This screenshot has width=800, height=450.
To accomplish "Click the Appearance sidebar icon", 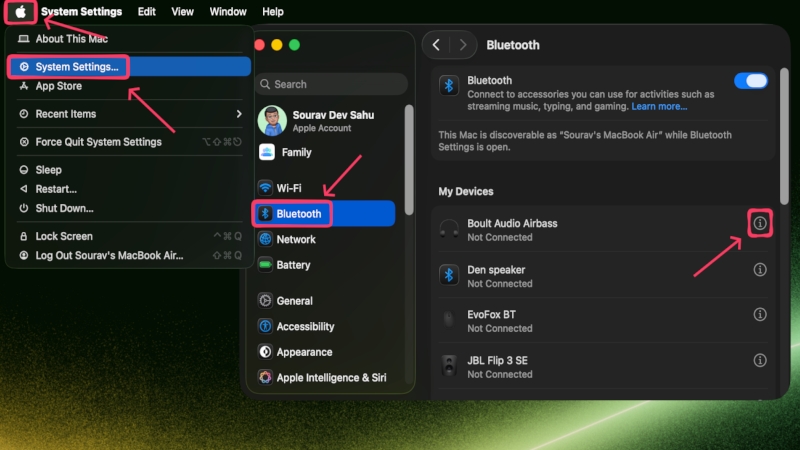I will (265, 352).
